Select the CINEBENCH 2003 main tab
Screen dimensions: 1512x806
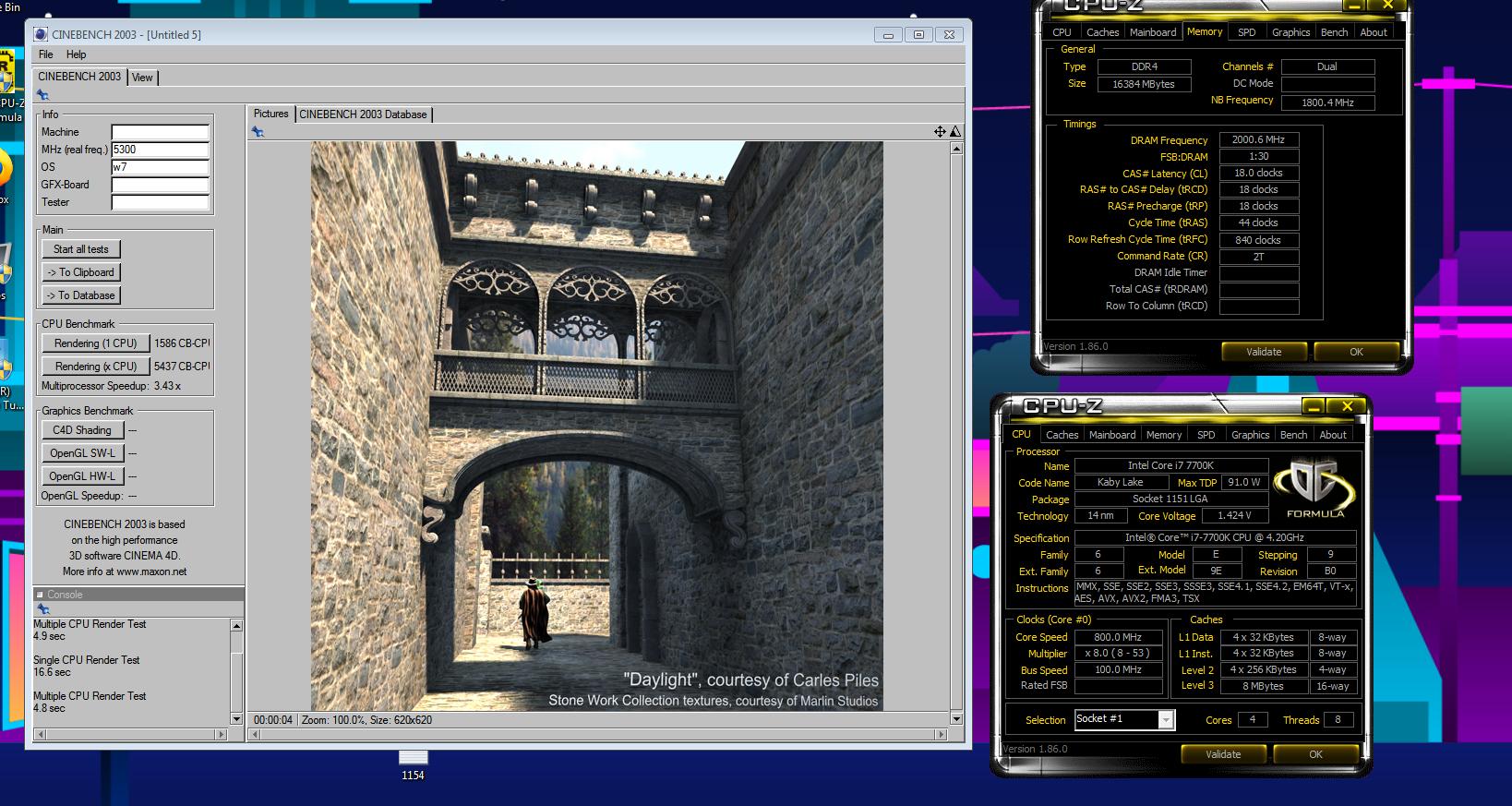(79, 77)
